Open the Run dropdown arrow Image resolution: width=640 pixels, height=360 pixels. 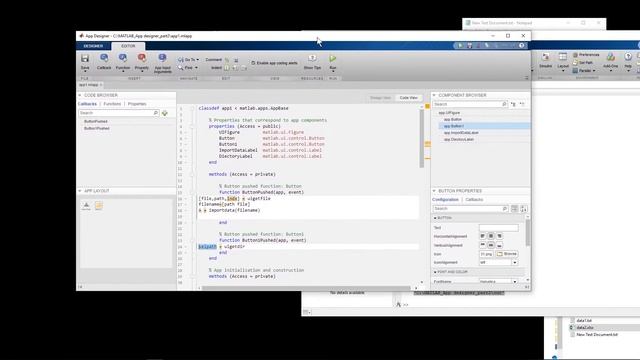click(x=333, y=71)
